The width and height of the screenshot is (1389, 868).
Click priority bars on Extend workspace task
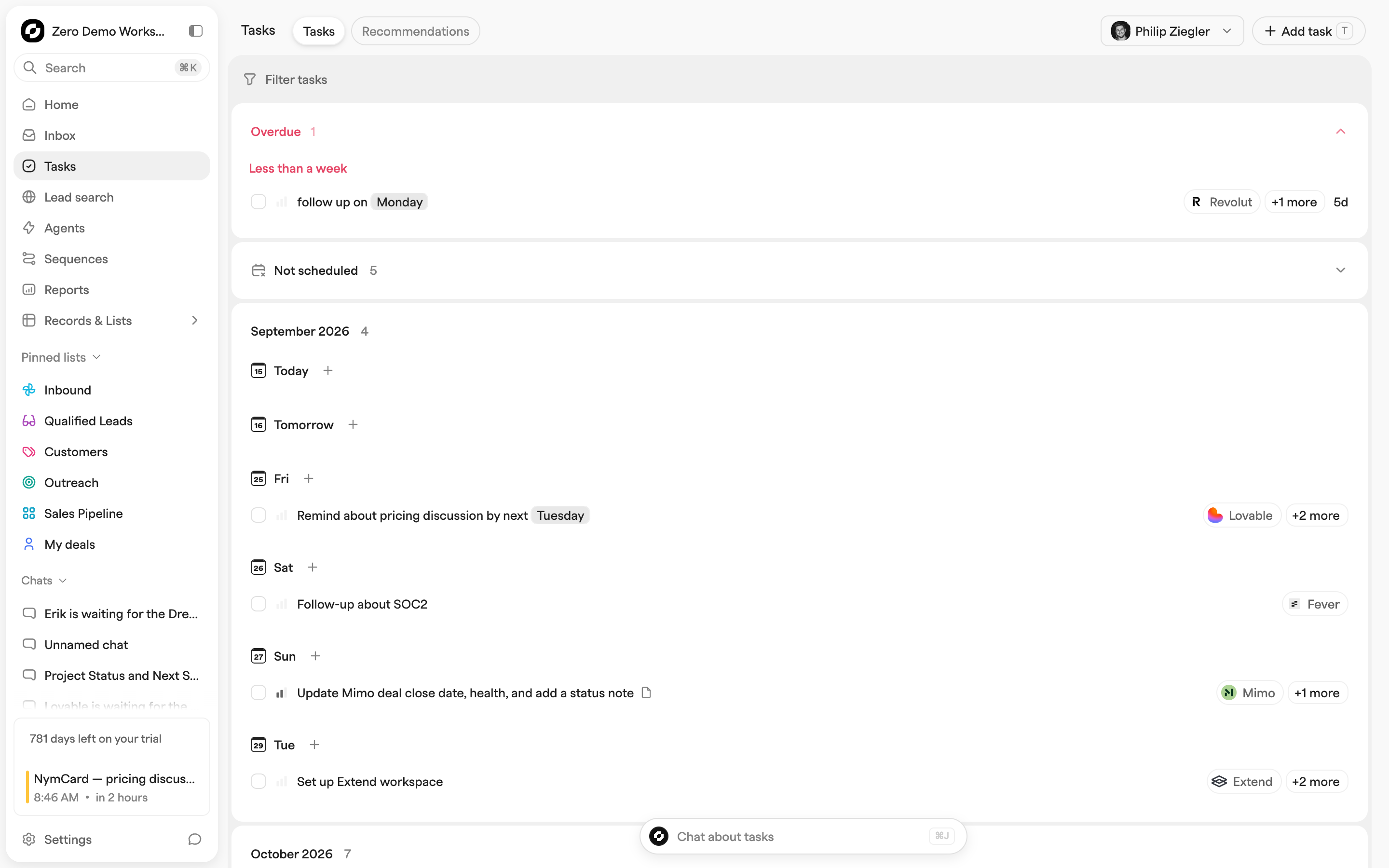pos(281,782)
